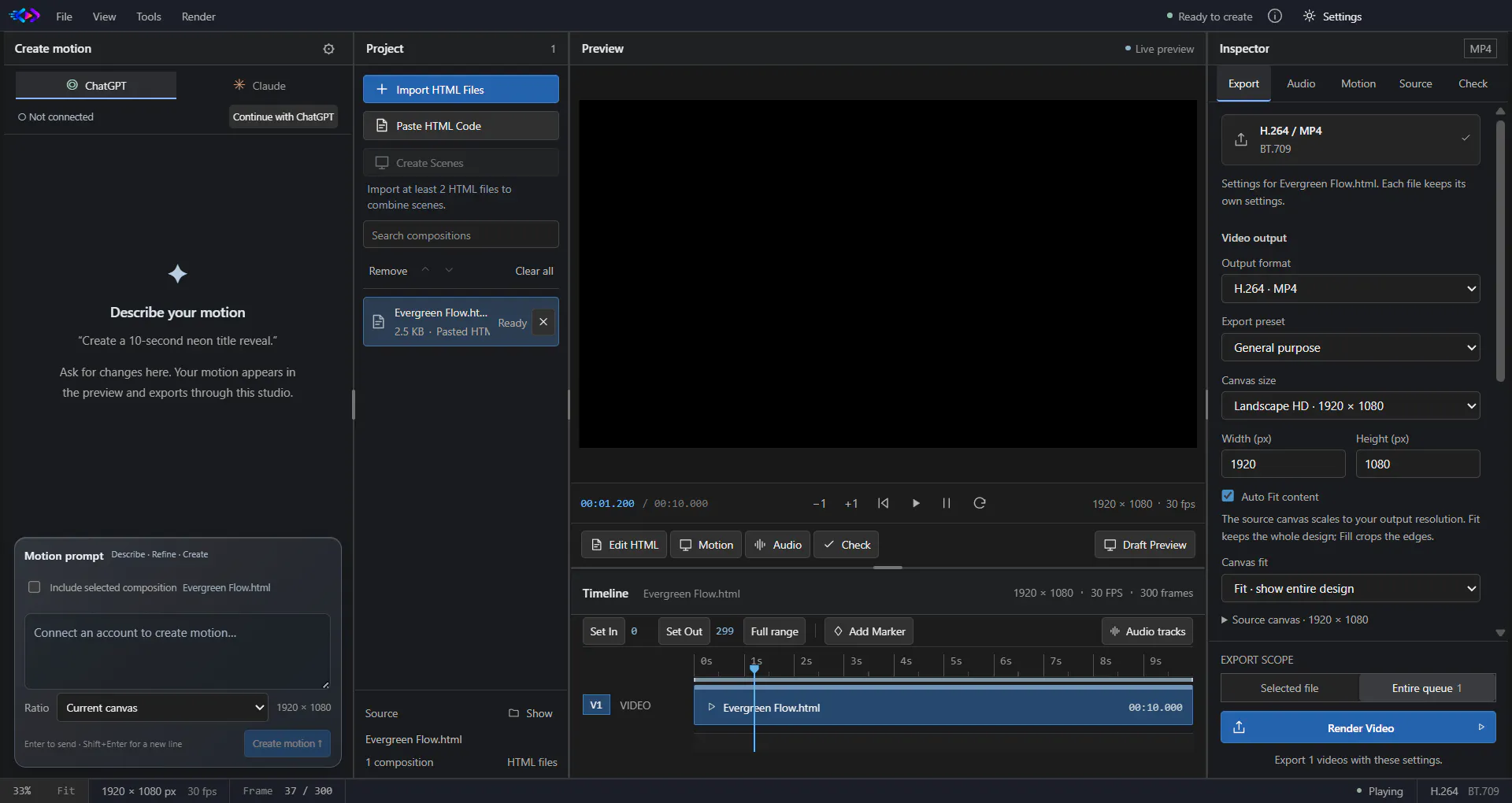Click Import HTML Files button

[x=461, y=89]
